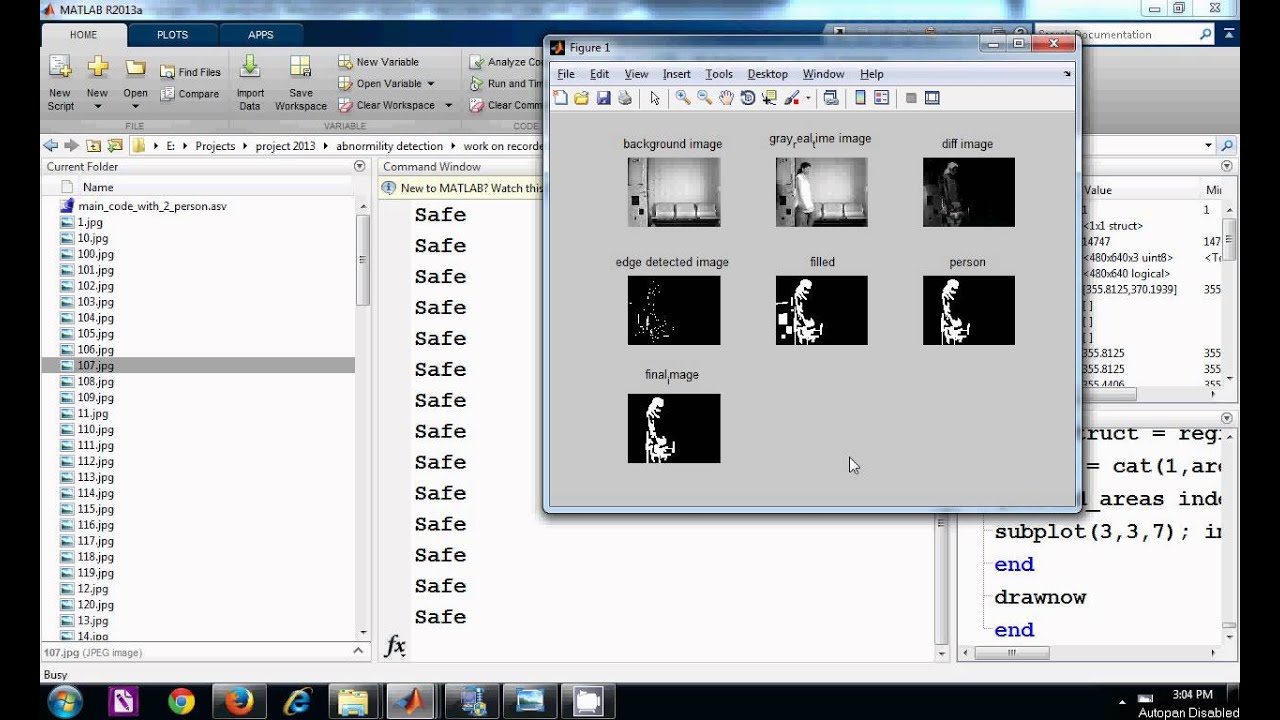Select the Zoom Out tool in Figure 1
The width and height of the screenshot is (1280, 720).
[x=704, y=98]
